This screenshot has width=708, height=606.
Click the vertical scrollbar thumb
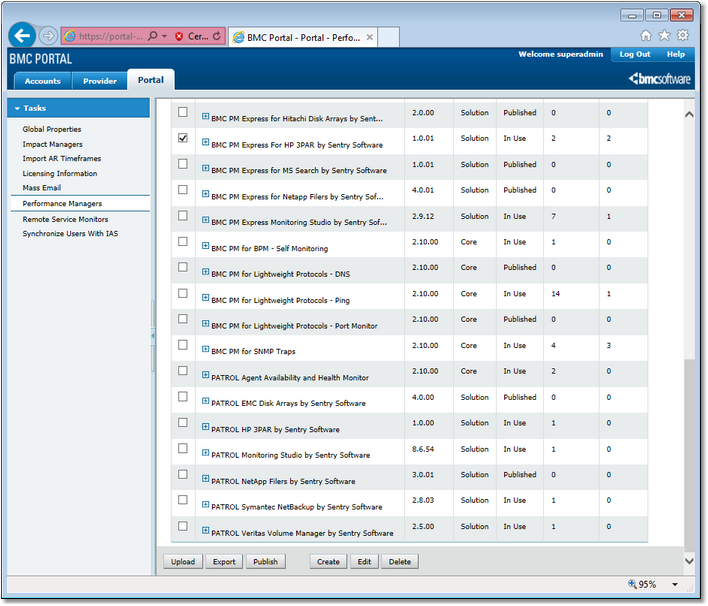point(689,455)
